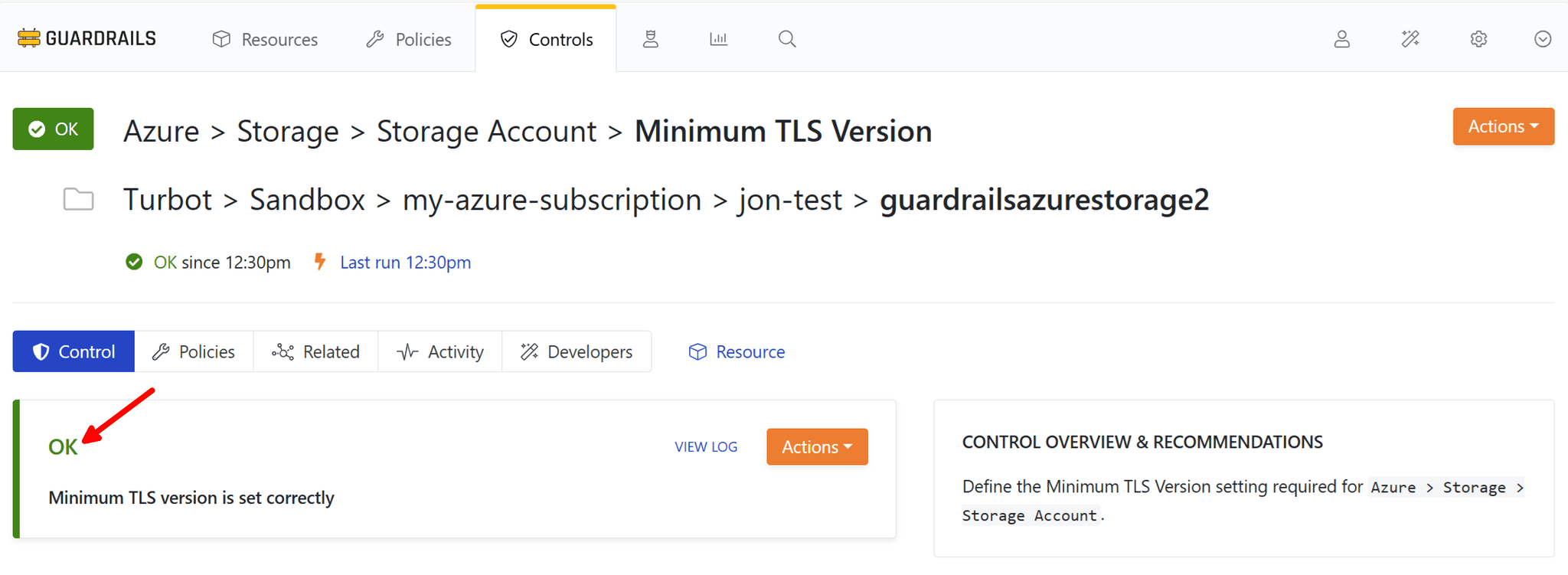Click the green OK status badge
The image size is (1568, 575).
53,129
